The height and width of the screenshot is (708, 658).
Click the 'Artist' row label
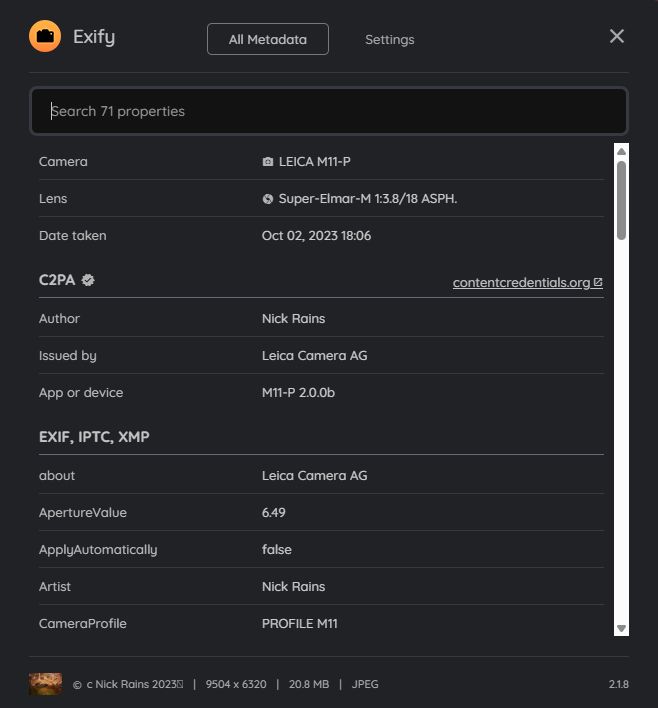tap(55, 587)
